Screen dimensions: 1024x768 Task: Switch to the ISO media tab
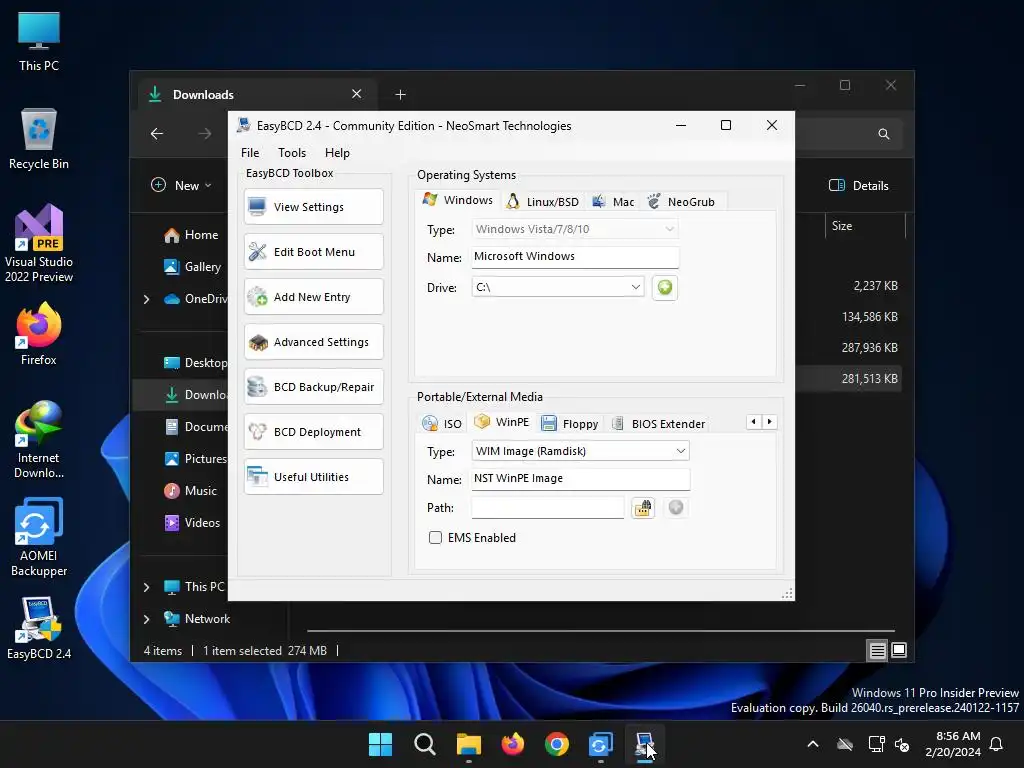pos(442,424)
